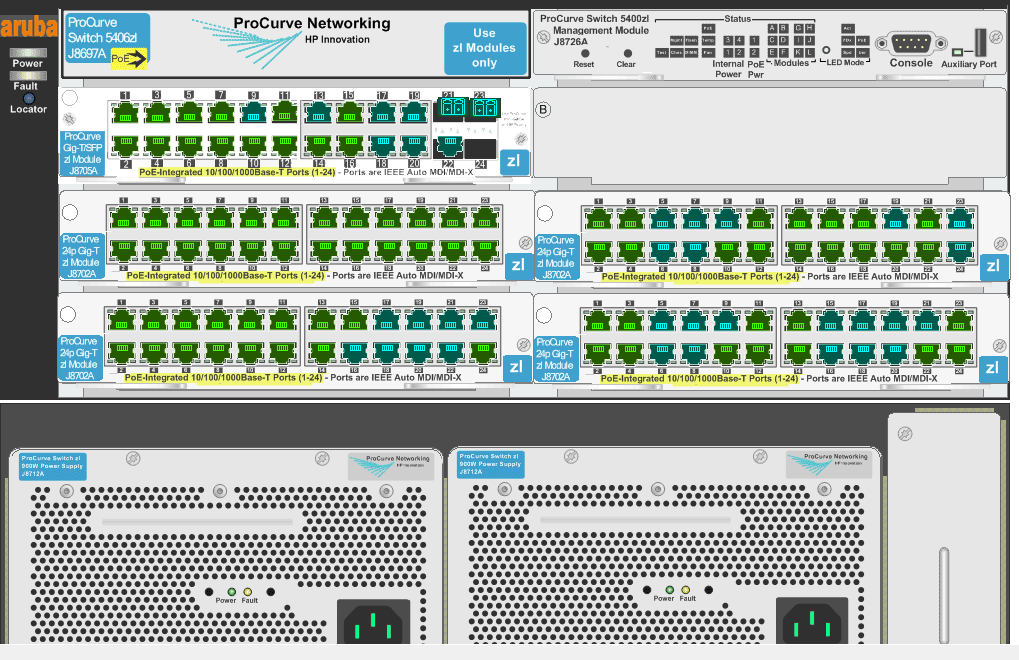The image size is (1019, 660).
Task: Select port 9 on the J8705A Gig-T/SFP module
Action: tap(253, 114)
